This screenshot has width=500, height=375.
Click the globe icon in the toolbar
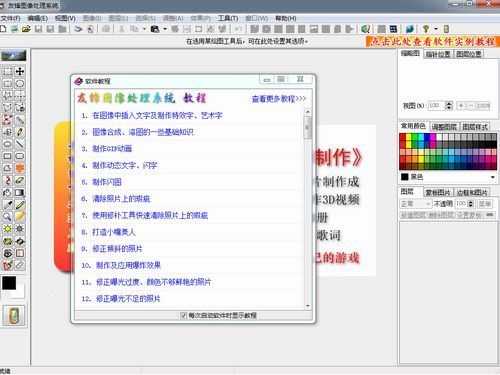[x=366, y=29]
